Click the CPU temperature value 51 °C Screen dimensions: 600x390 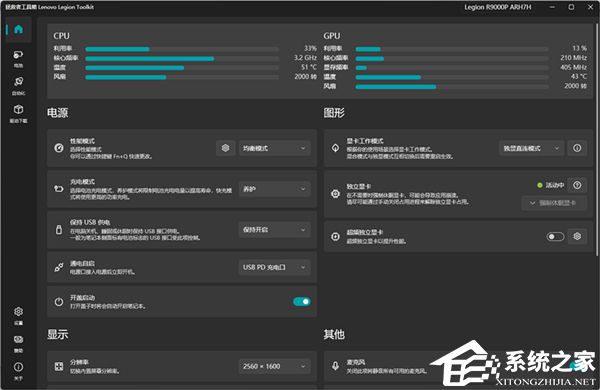pos(309,67)
